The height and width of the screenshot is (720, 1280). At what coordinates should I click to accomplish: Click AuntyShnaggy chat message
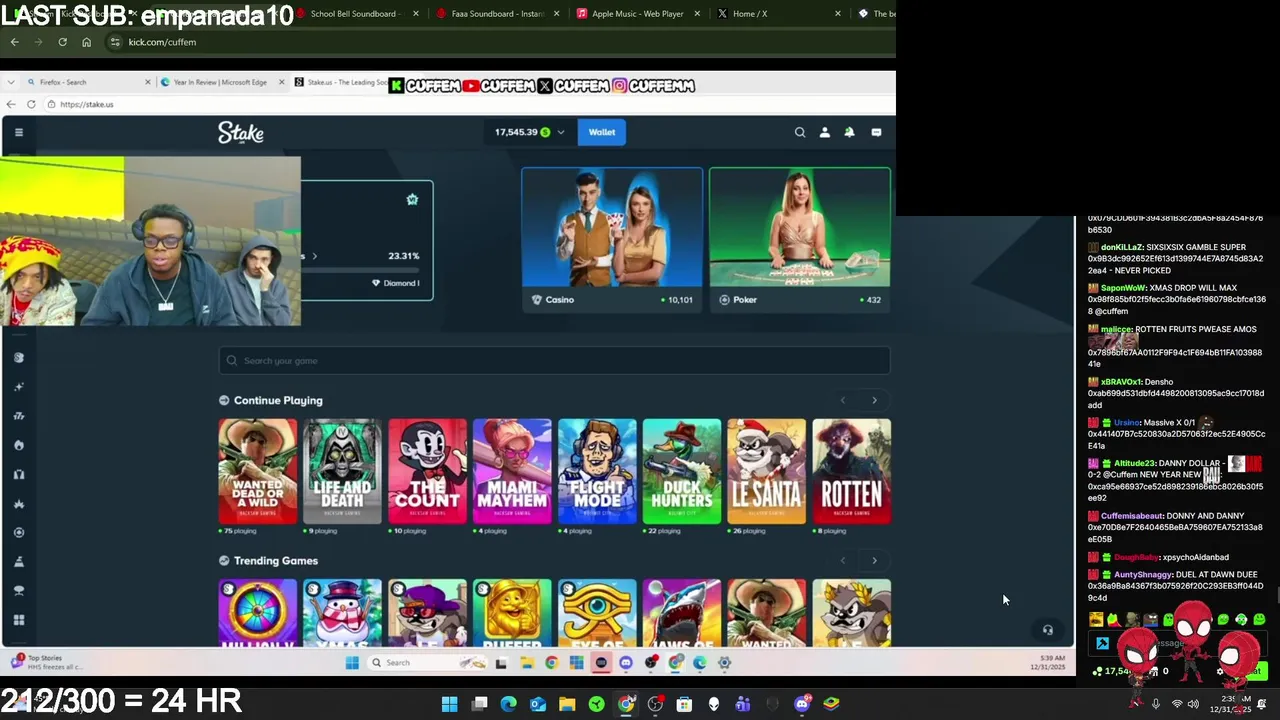1177,586
